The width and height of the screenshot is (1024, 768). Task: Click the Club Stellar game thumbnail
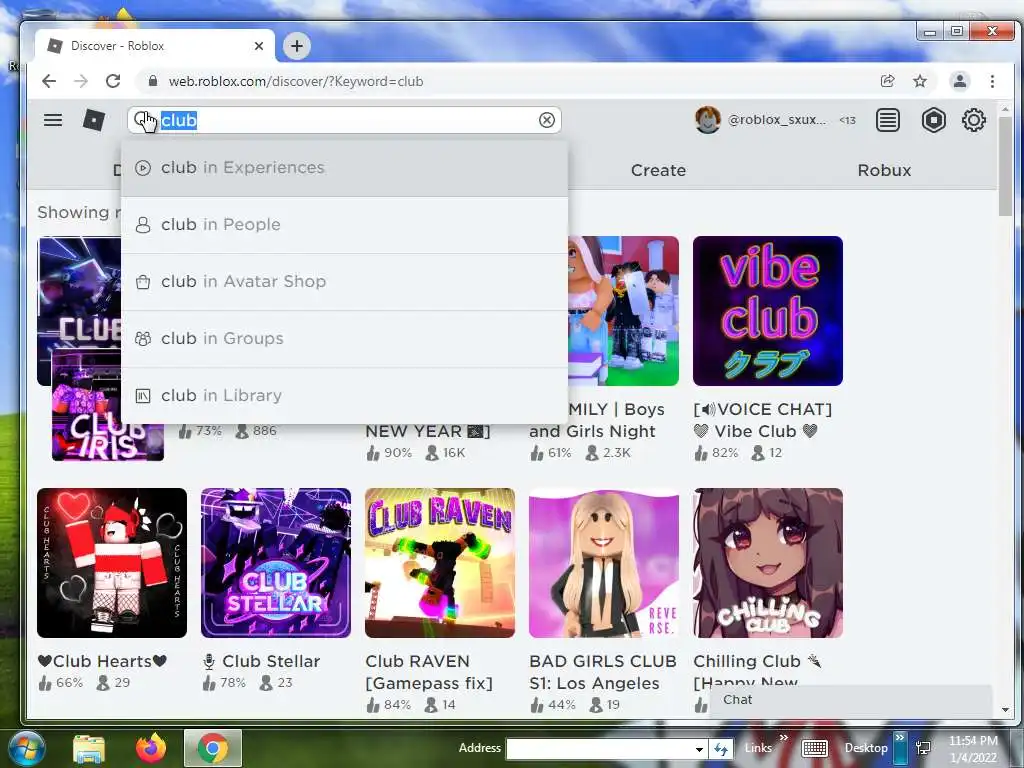tap(276, 563)
